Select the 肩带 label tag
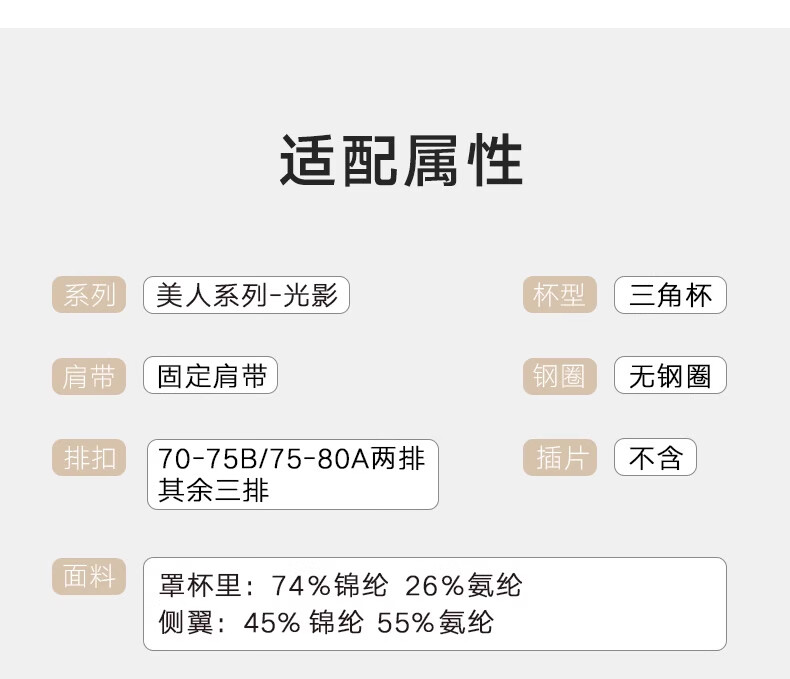This screenshot has width=790, height=679. pos(89,376)
